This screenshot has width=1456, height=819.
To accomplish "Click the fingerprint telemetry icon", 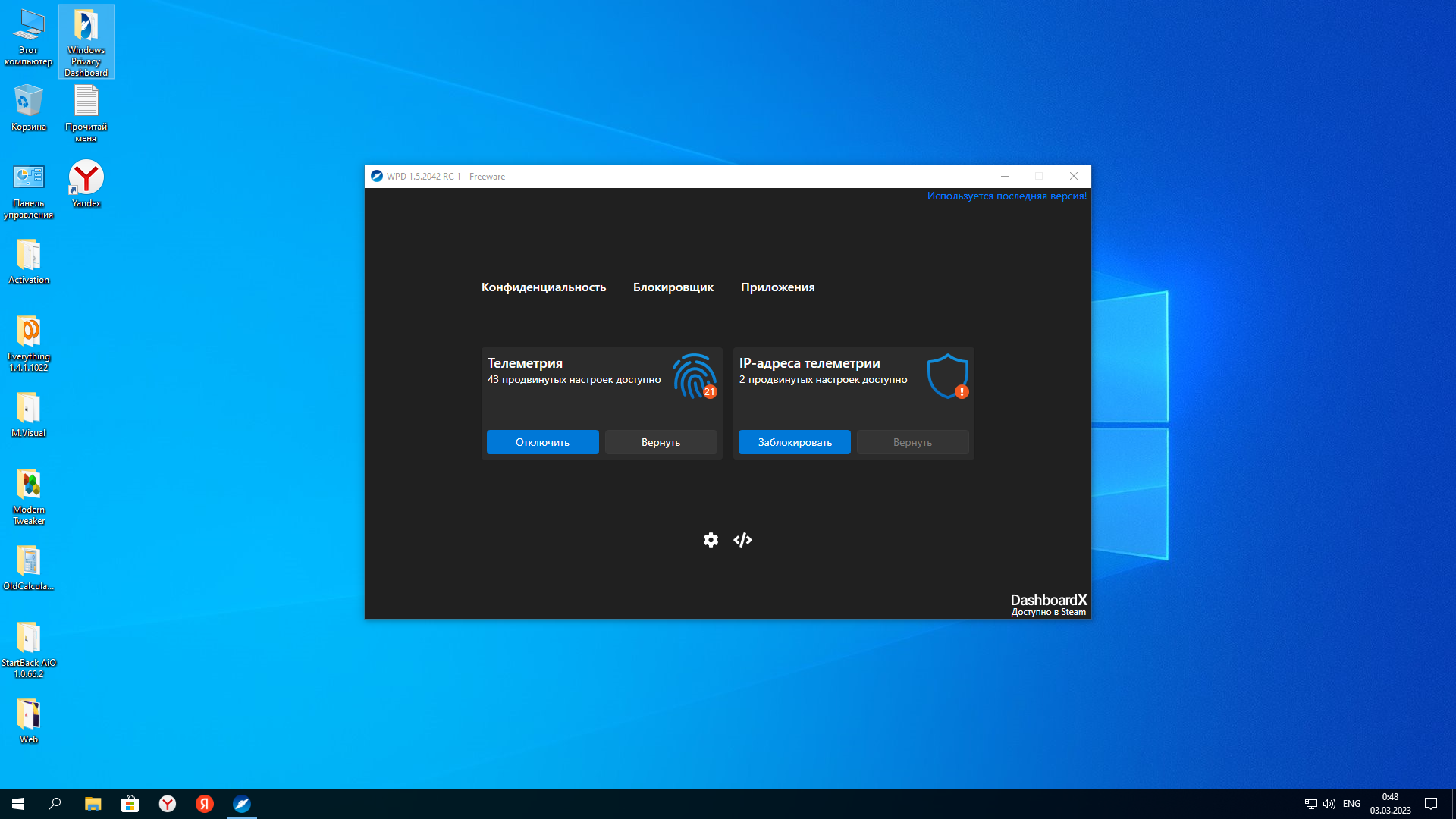I will point(694,376).
